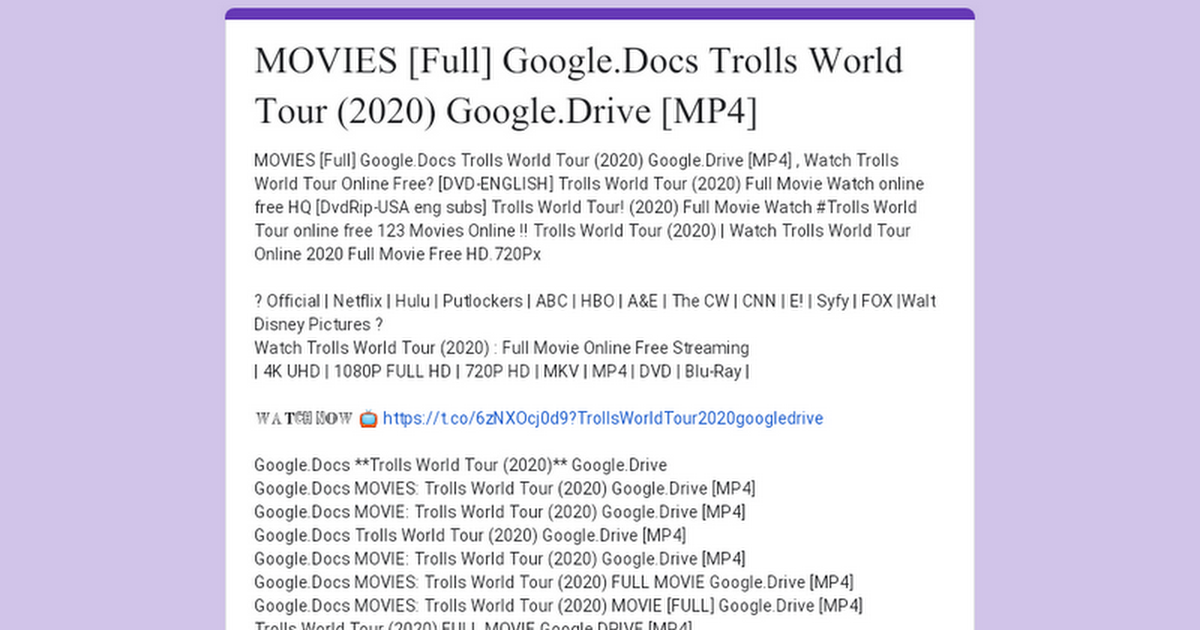
Task: Click 'Disney Pictures ?' text
Action: (x=319, y=324)
